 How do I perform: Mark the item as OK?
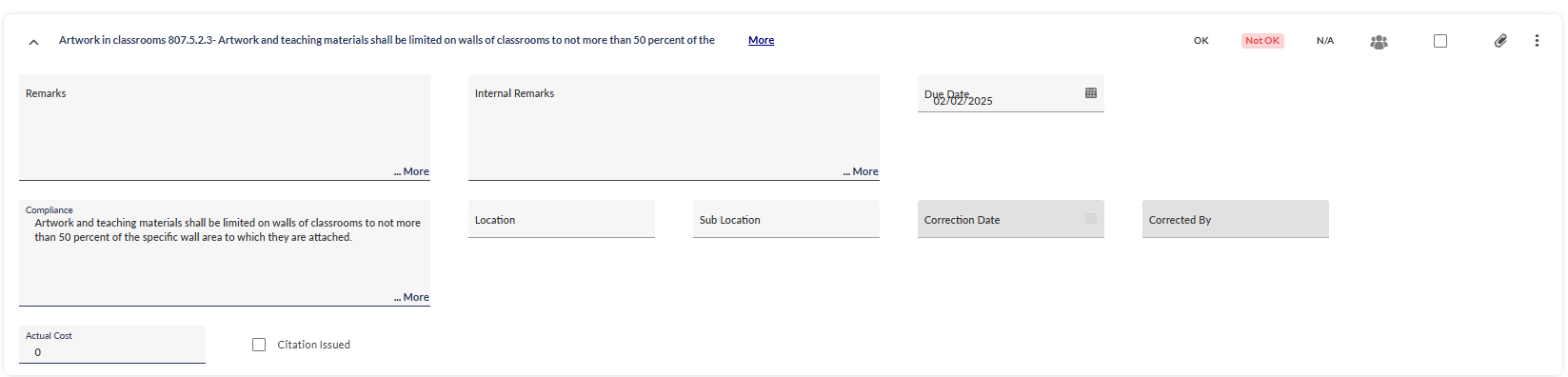(x=1201, y=41)
